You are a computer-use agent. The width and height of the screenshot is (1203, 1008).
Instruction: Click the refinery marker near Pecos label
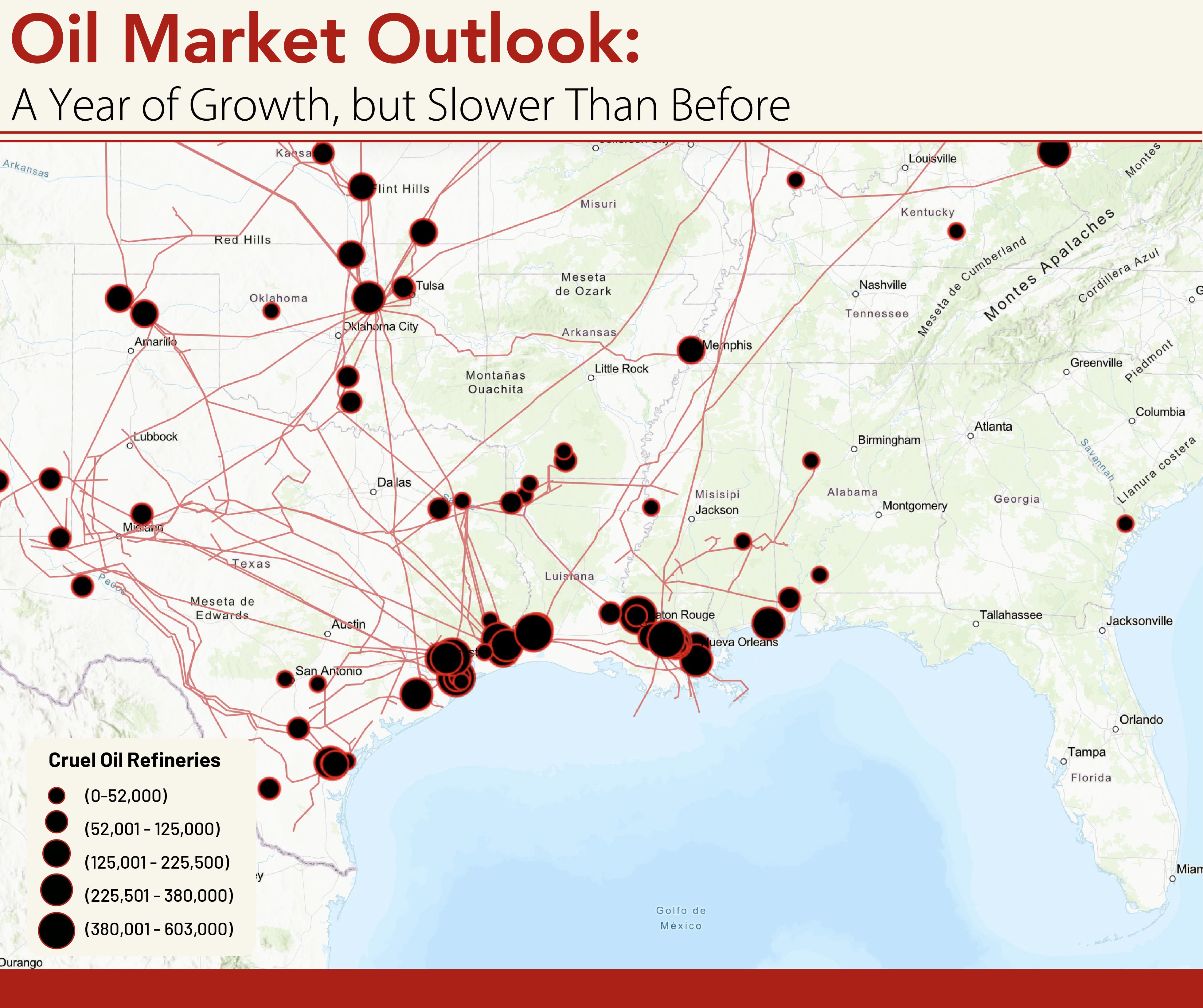click(x=83, y=586)
